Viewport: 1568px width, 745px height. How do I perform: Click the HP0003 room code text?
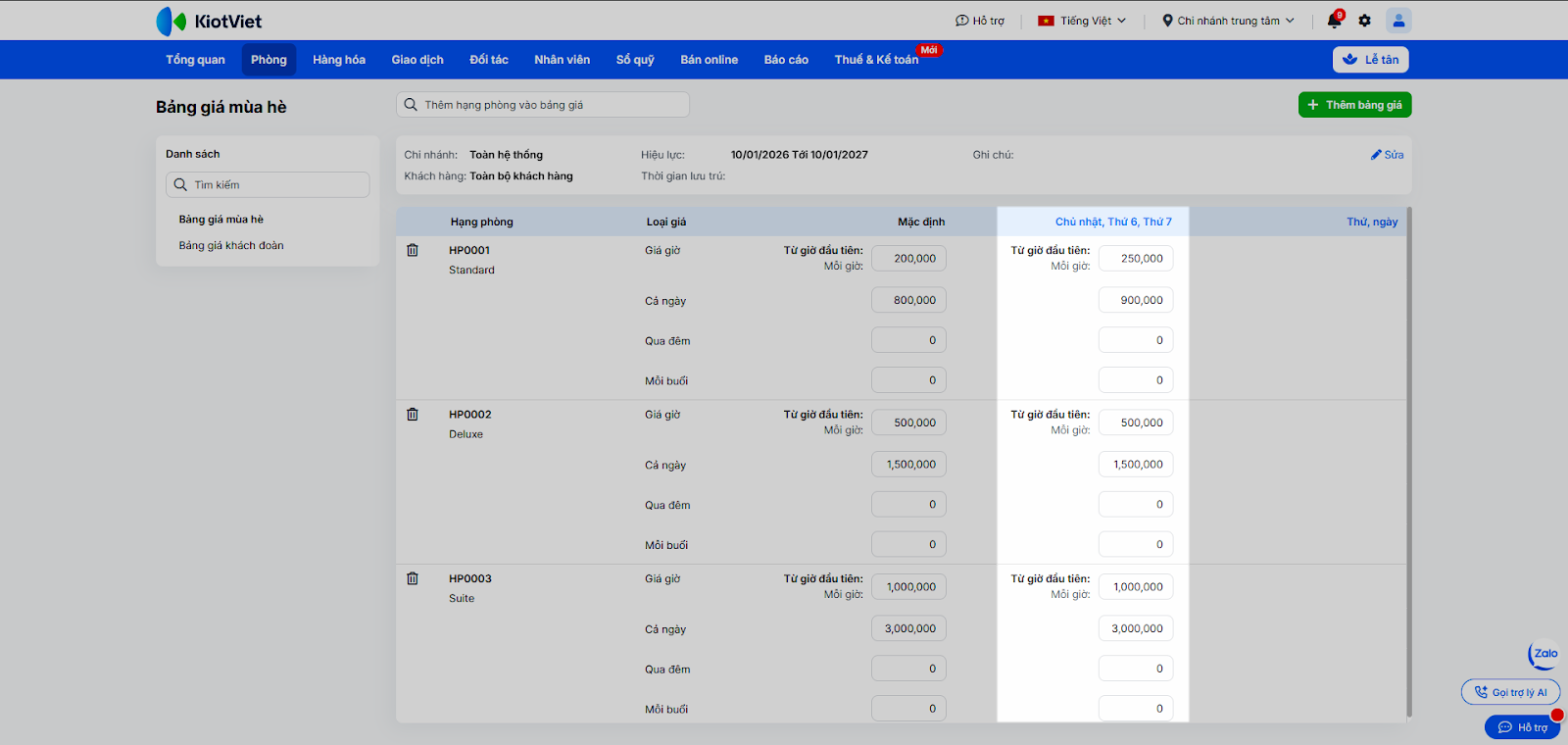tap(470, 578)
